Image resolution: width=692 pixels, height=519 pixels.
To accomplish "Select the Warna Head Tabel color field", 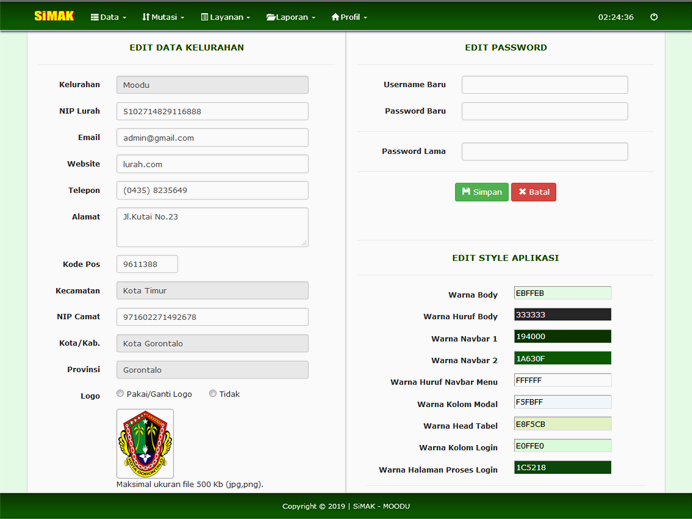I will (x=561, y=424).
